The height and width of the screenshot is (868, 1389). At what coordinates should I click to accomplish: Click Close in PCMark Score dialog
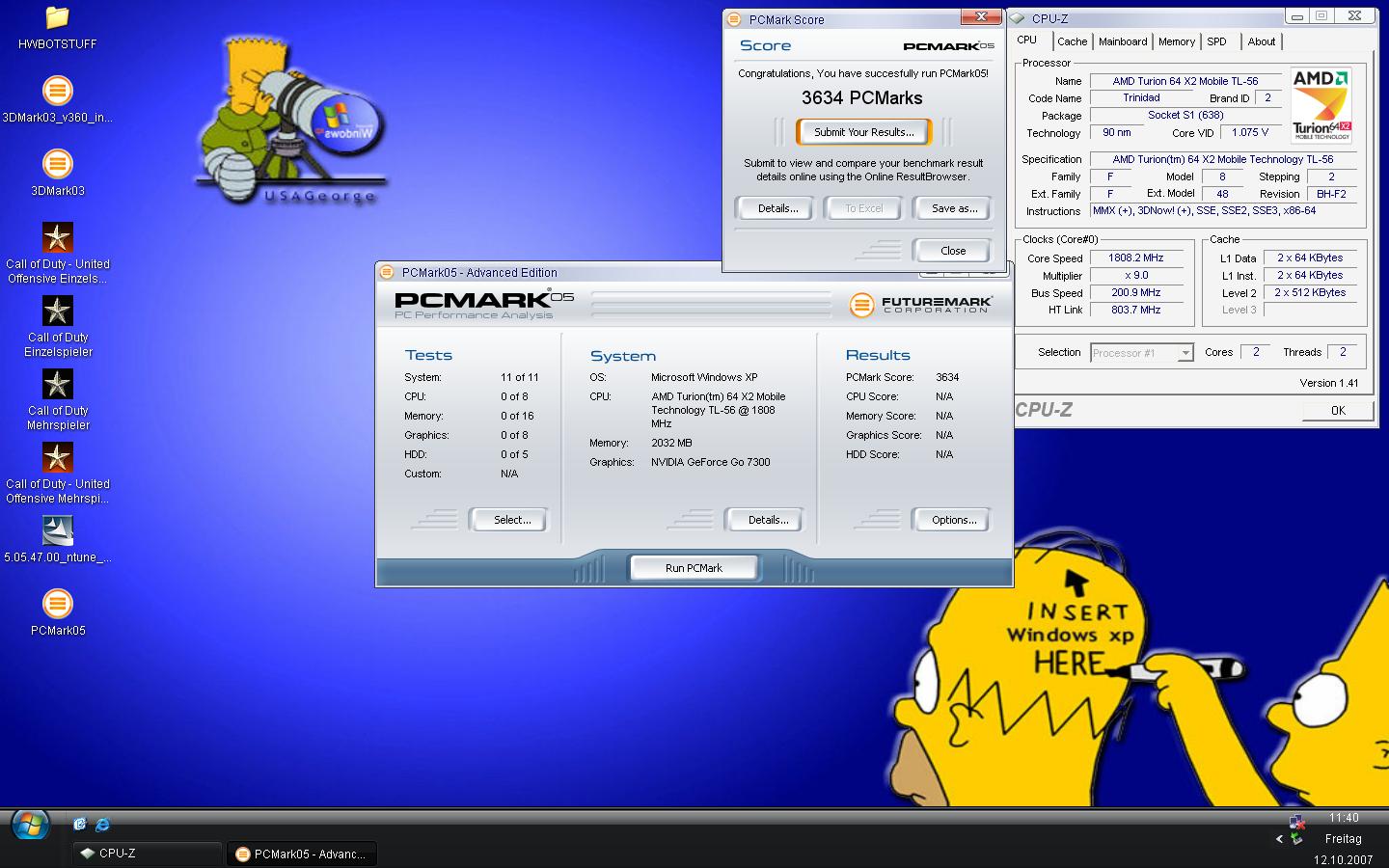tap(953, 251)
